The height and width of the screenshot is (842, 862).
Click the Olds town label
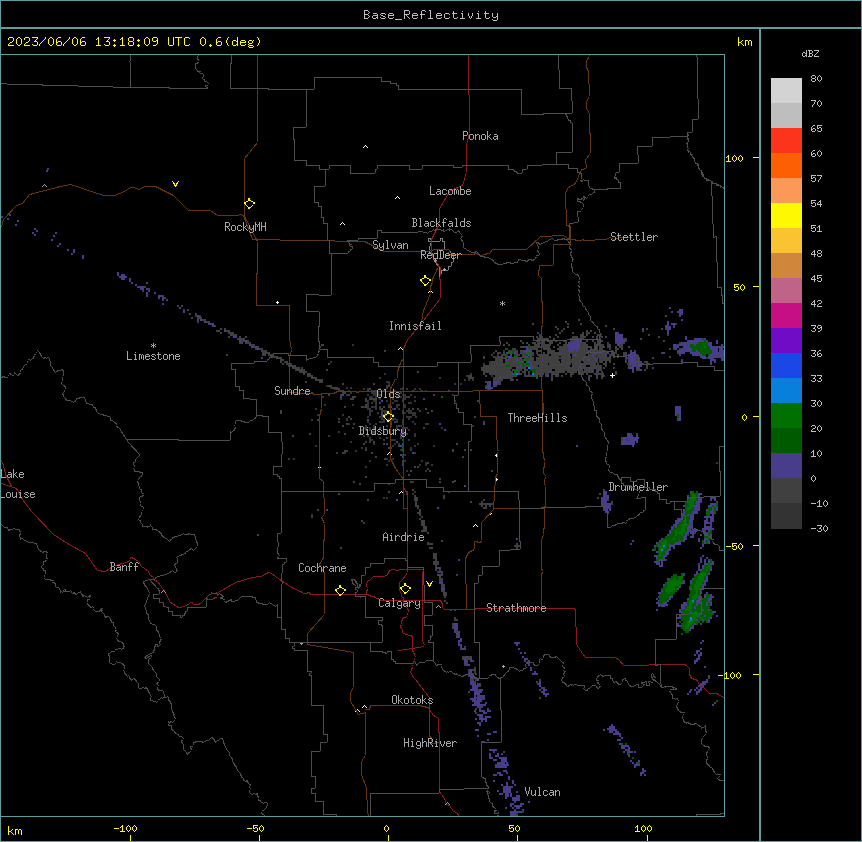[x=388, y=394]
